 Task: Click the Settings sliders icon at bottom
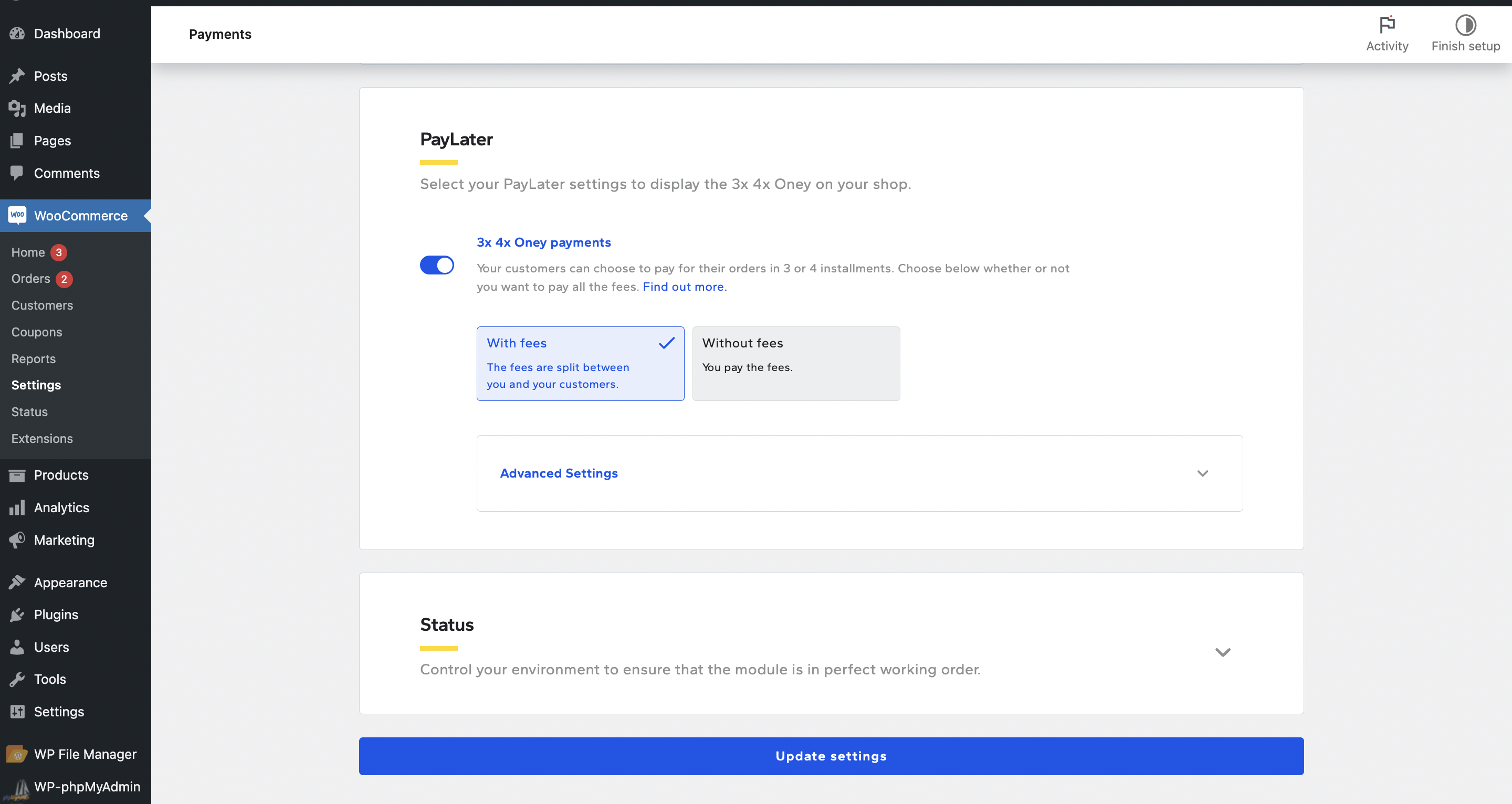pos(17,711)
